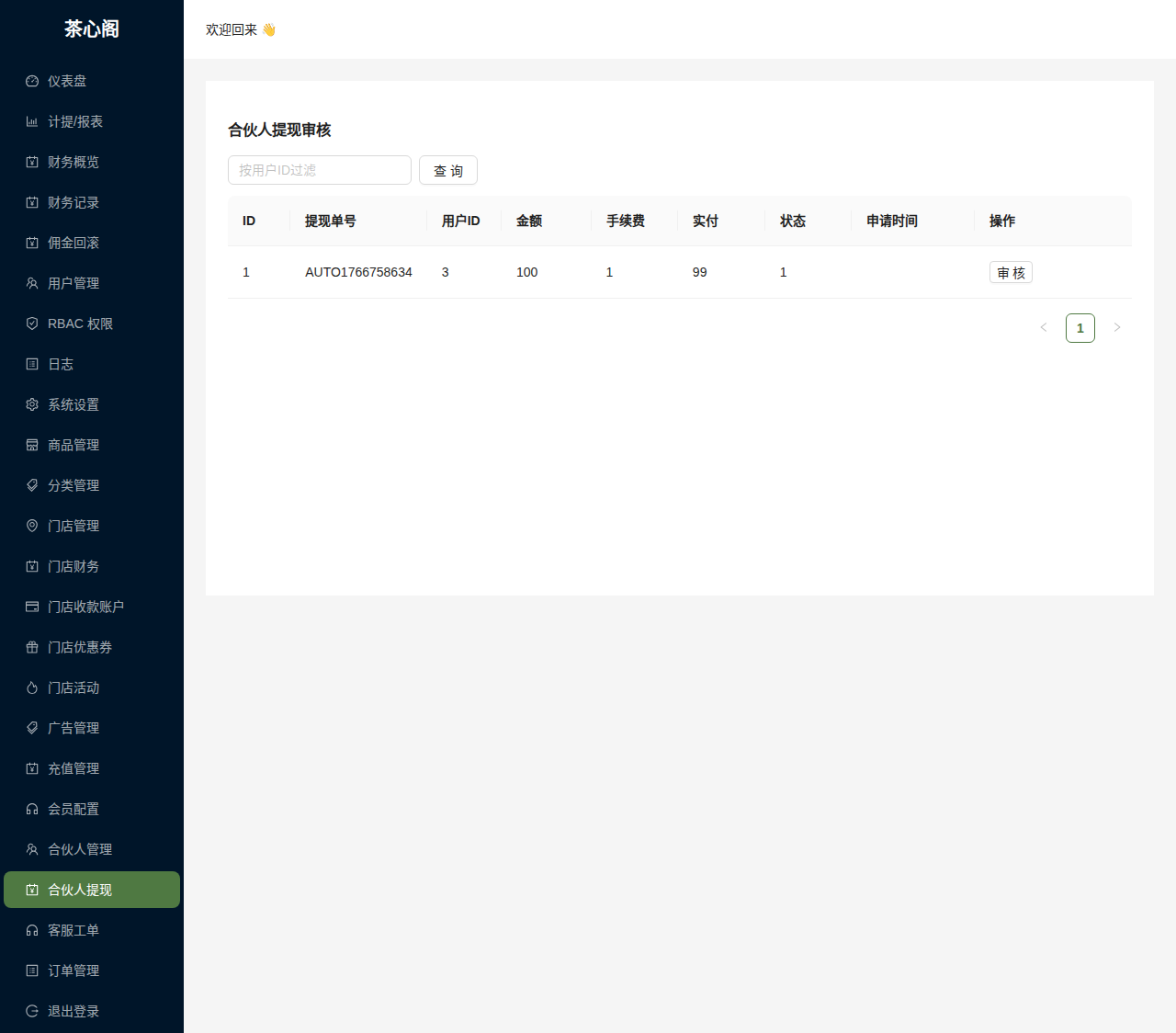This screenshot has width=1176, height=1033.
Task: Go to next page using right chevron
Action: click(x=1117, y=328)
